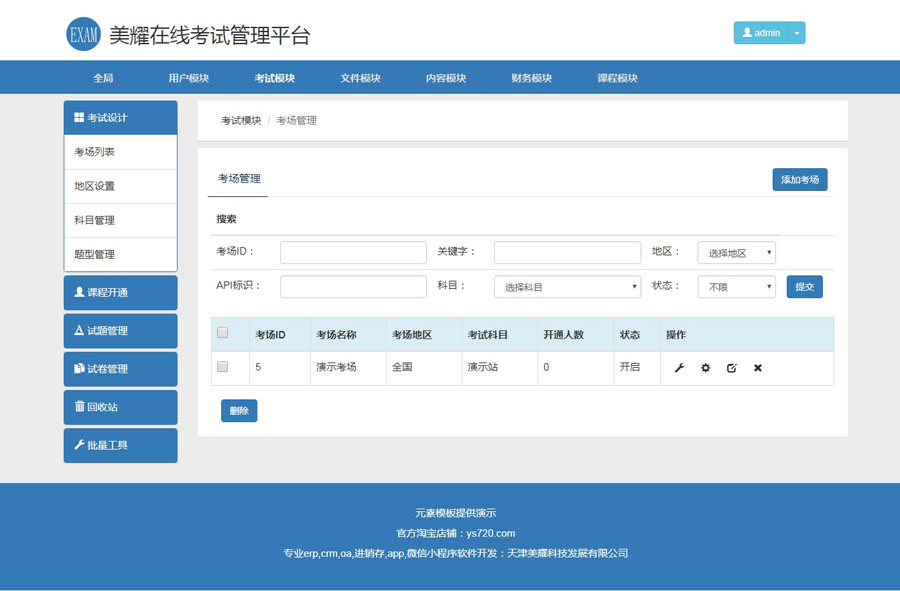The width and height of the screenshot is (900, 591).
Task: Open the 内容模块 nav menu
Action: (x=446, y=78)
